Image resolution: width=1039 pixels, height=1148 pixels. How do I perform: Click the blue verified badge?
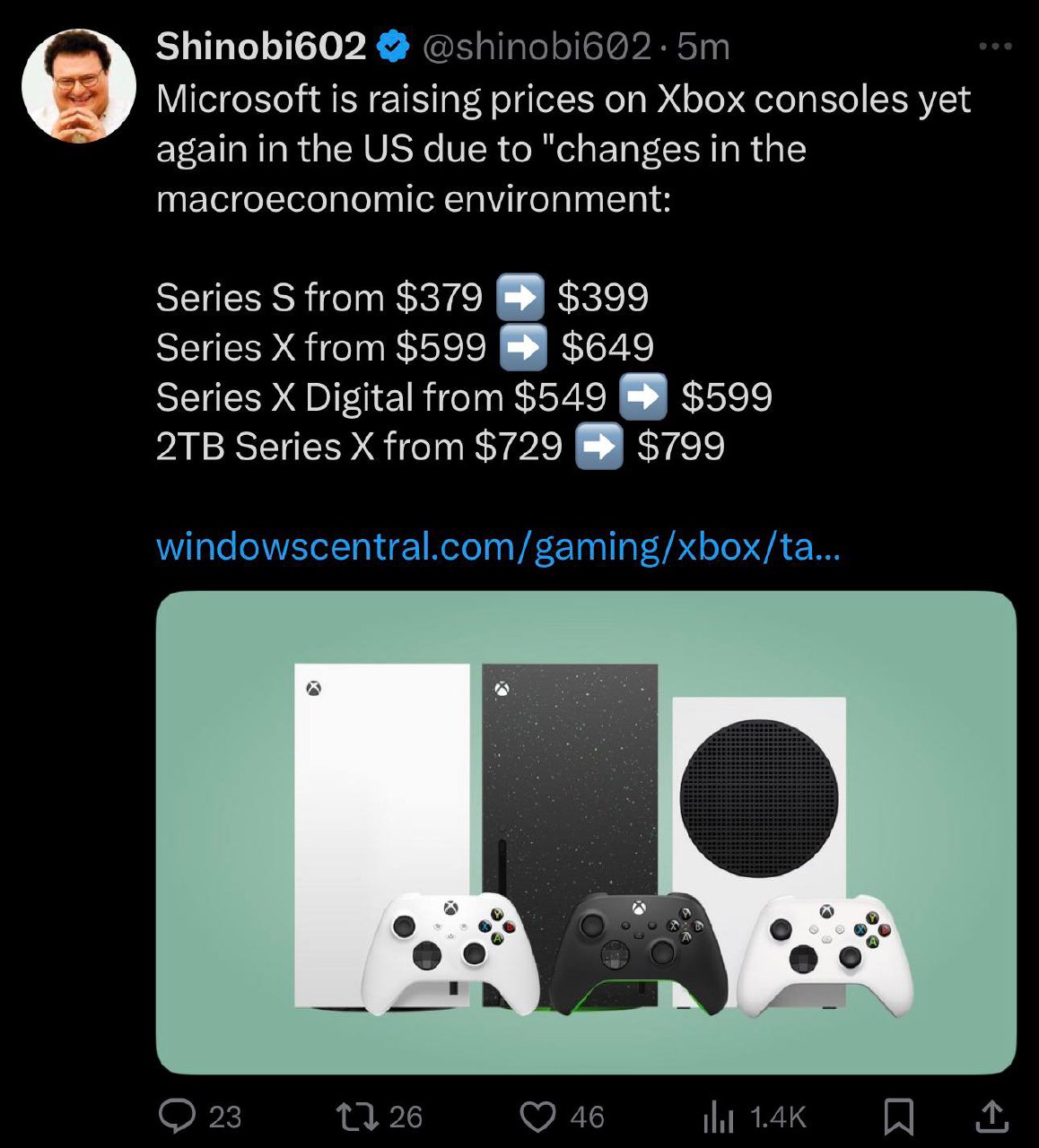(x=393, y=47)
